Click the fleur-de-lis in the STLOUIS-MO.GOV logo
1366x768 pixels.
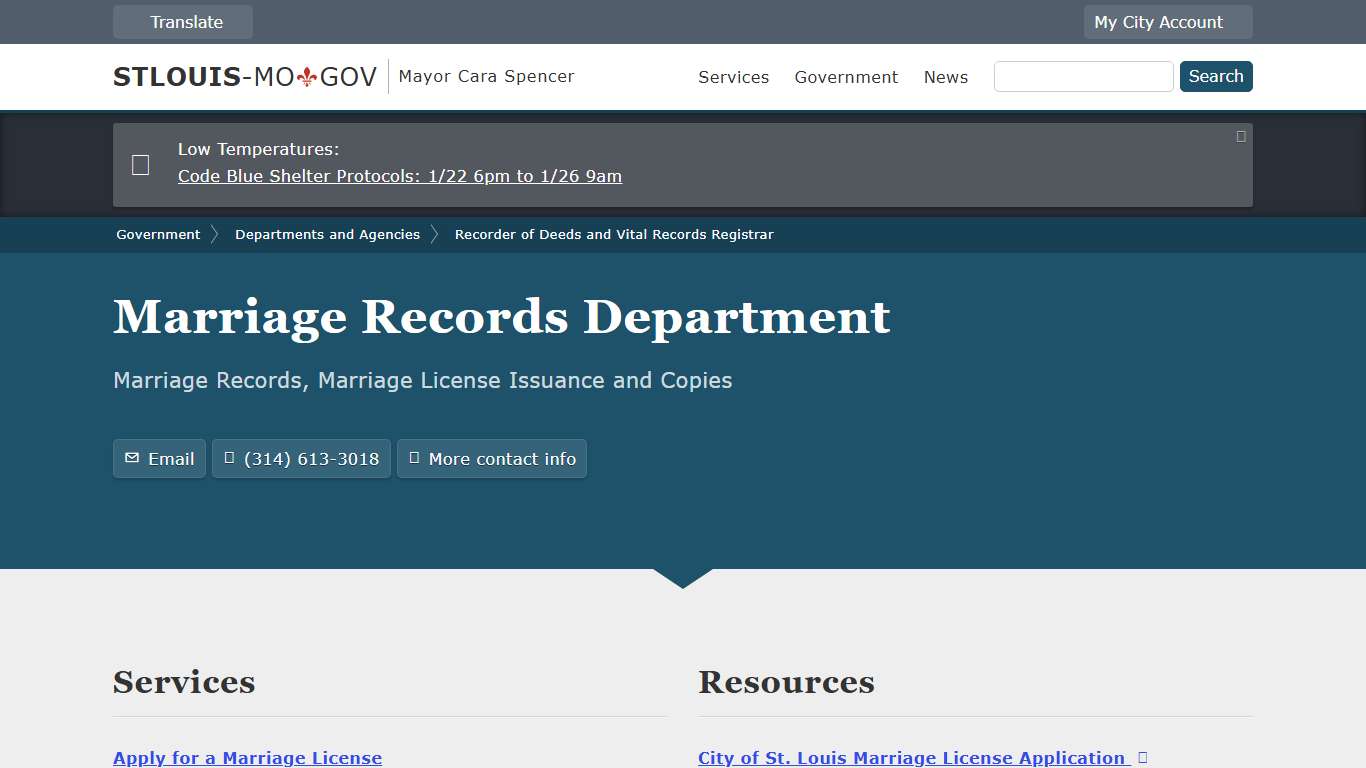(309, 75)
